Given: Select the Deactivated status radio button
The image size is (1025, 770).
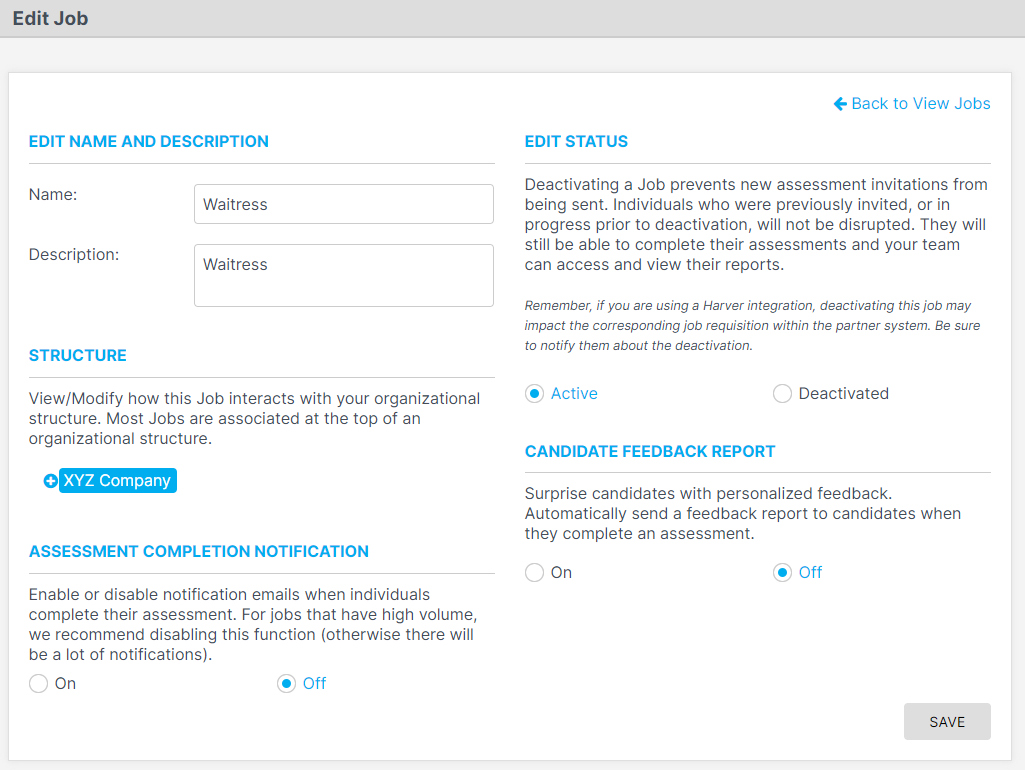Looking at the screenshot, I should pos(782,393).
